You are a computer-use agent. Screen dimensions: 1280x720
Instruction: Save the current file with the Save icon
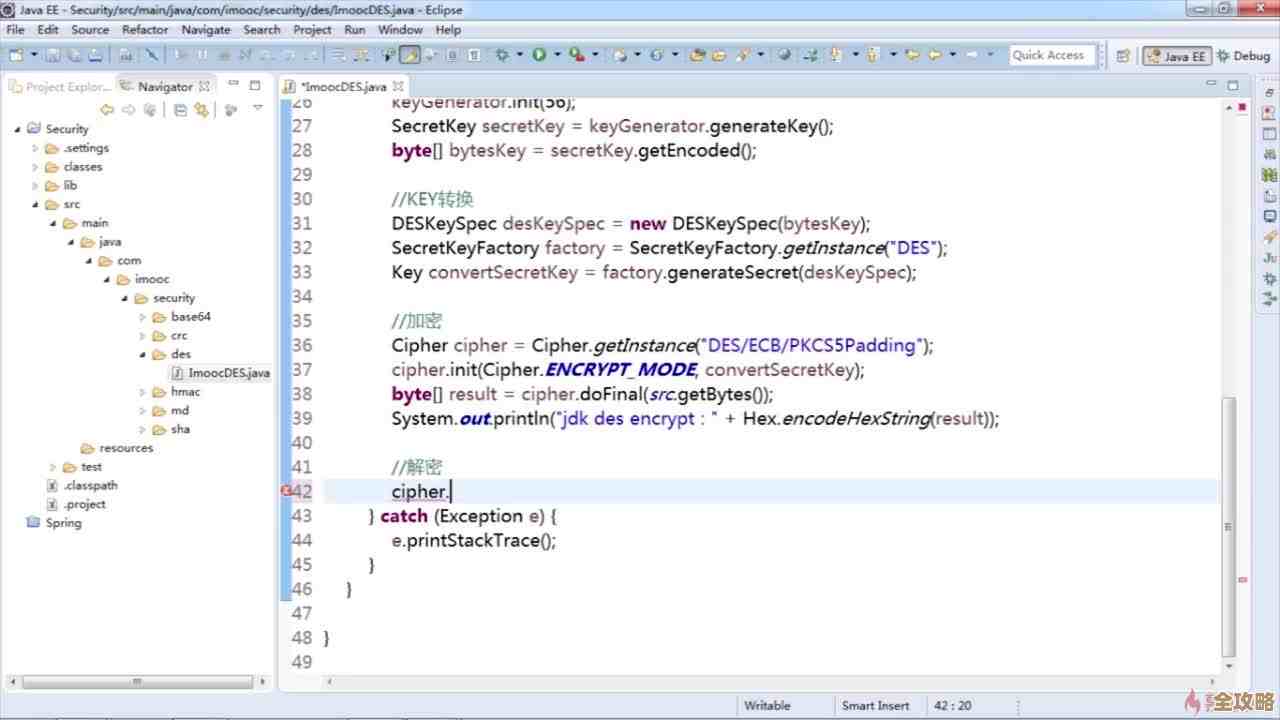point(55,55)
